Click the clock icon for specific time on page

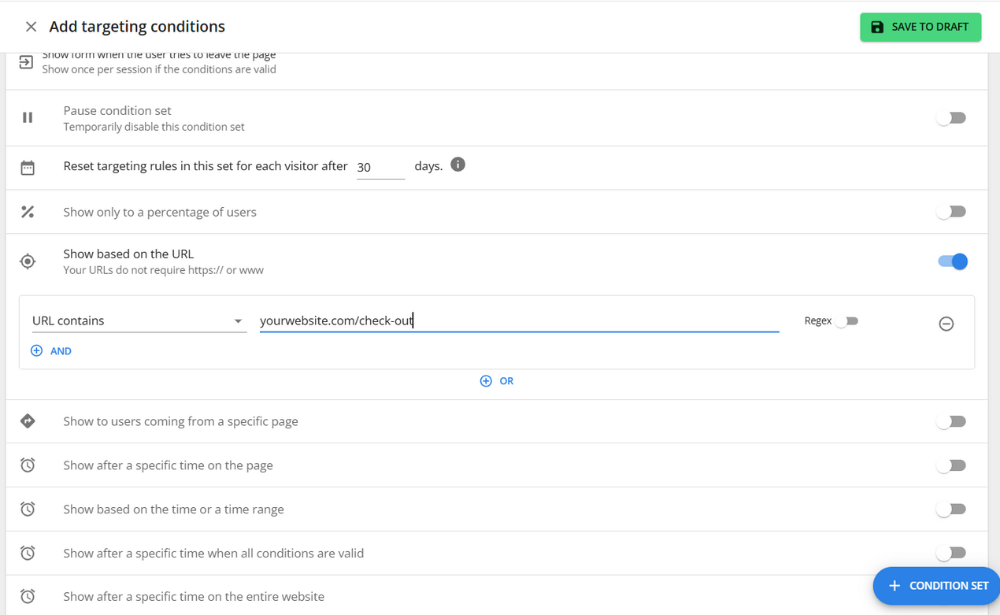(28, 465)
